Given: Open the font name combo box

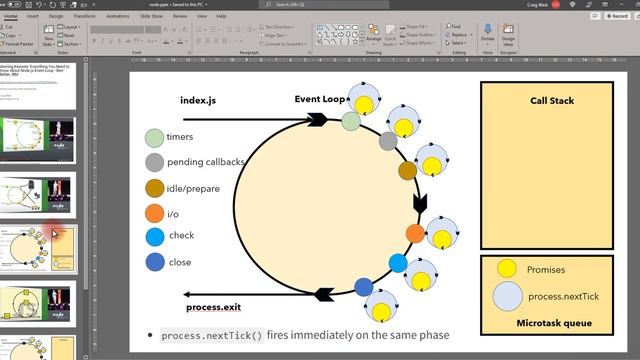Looking at the screenshot, I should point(117,29).
